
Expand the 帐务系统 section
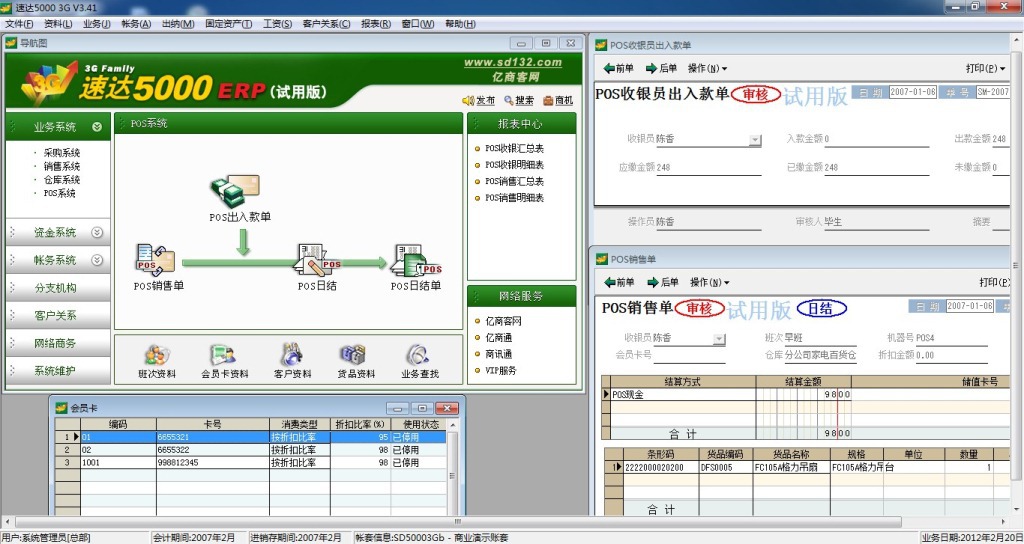(97, 260)
